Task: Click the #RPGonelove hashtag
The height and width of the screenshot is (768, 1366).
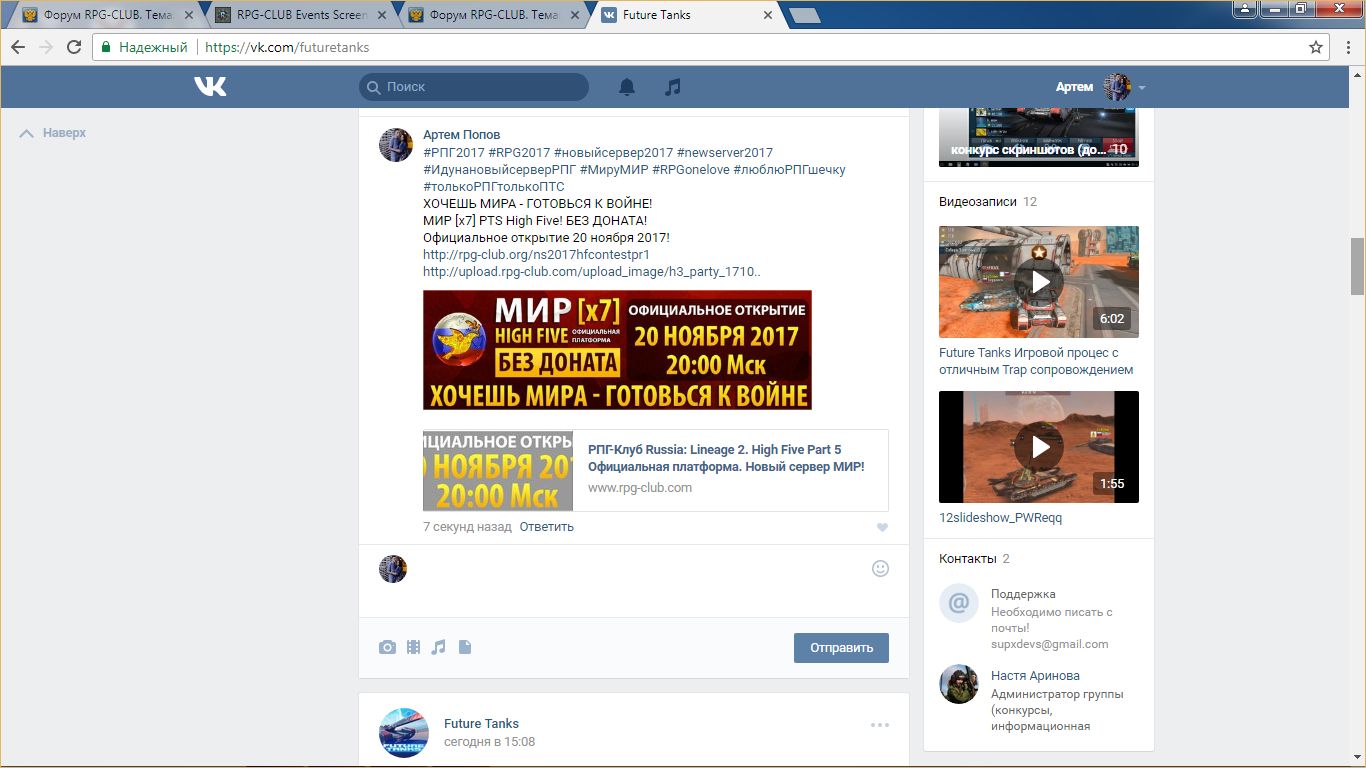Action: [691, 170]
